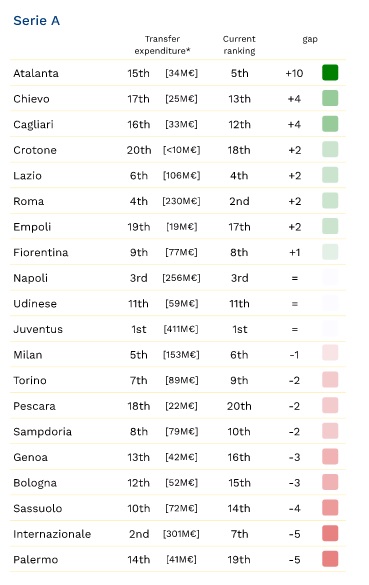The width and height of the screenshot is (369, 585).
Task: Click the dark green swatch for Atalanta
Action: point(330,73)
